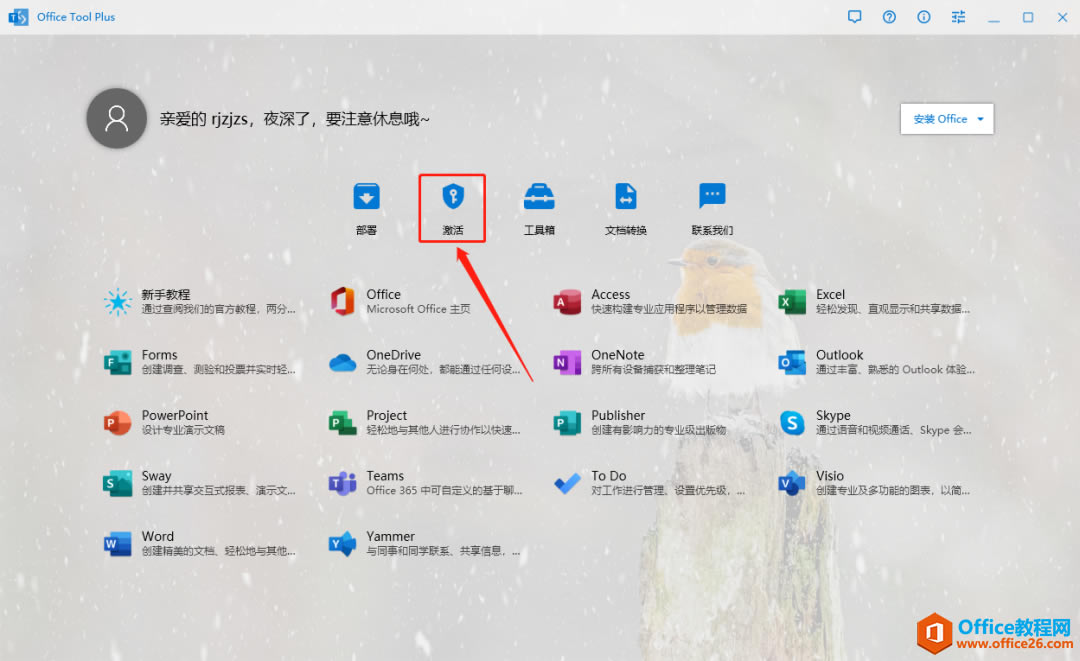Click the Skype title text
The image size is (1080, 661).
[833, 416]
